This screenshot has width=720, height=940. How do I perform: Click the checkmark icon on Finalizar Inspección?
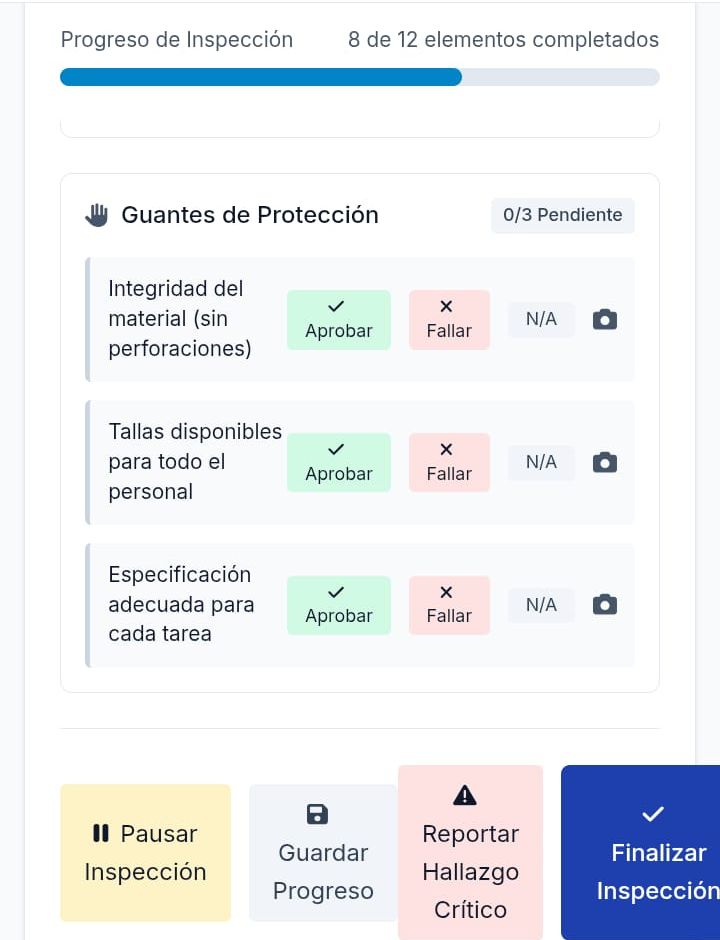point(653,814)
